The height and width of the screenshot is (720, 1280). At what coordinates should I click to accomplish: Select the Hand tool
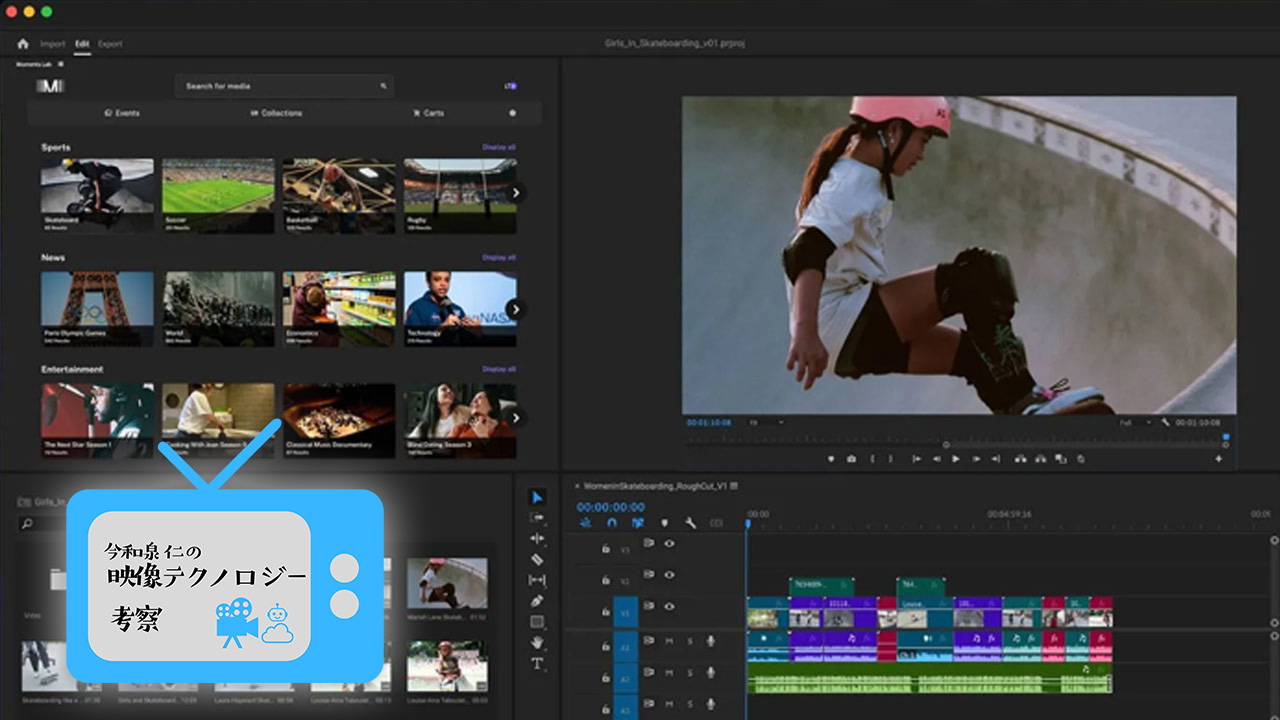[537, 642]
